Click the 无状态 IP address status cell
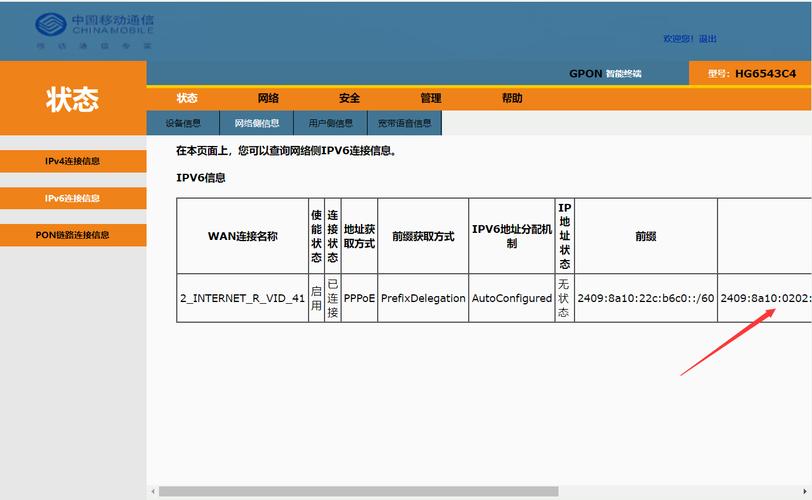 point(564,298)
